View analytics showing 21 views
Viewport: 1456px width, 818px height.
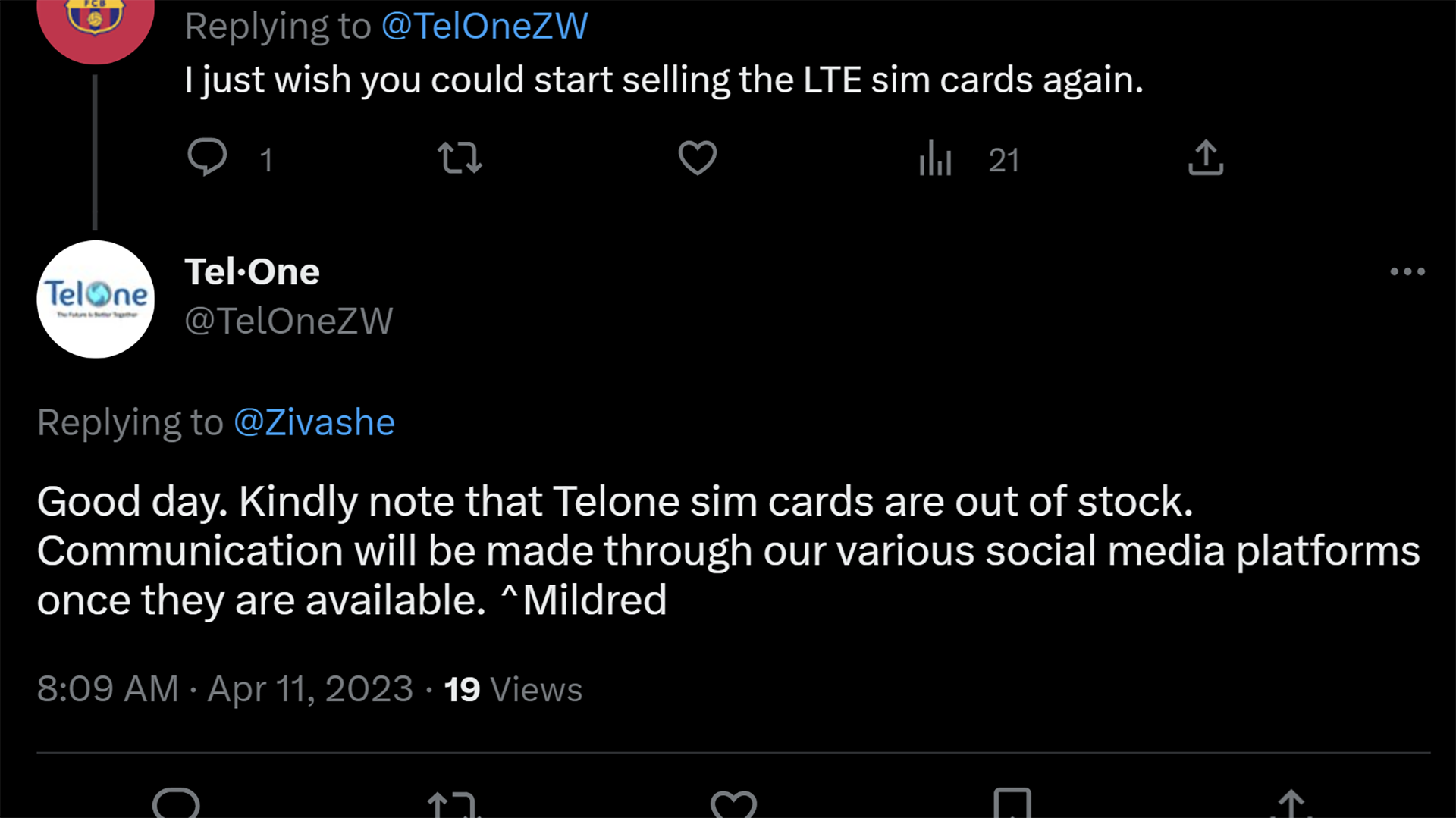coord(934,158)
